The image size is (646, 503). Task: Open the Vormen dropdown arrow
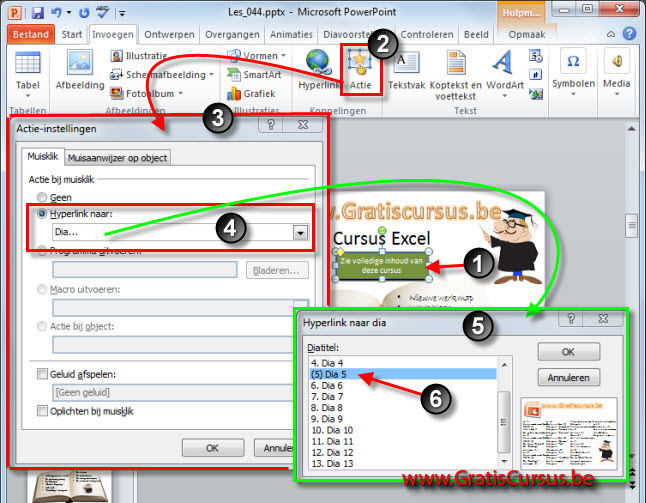(x=283, y=56)
